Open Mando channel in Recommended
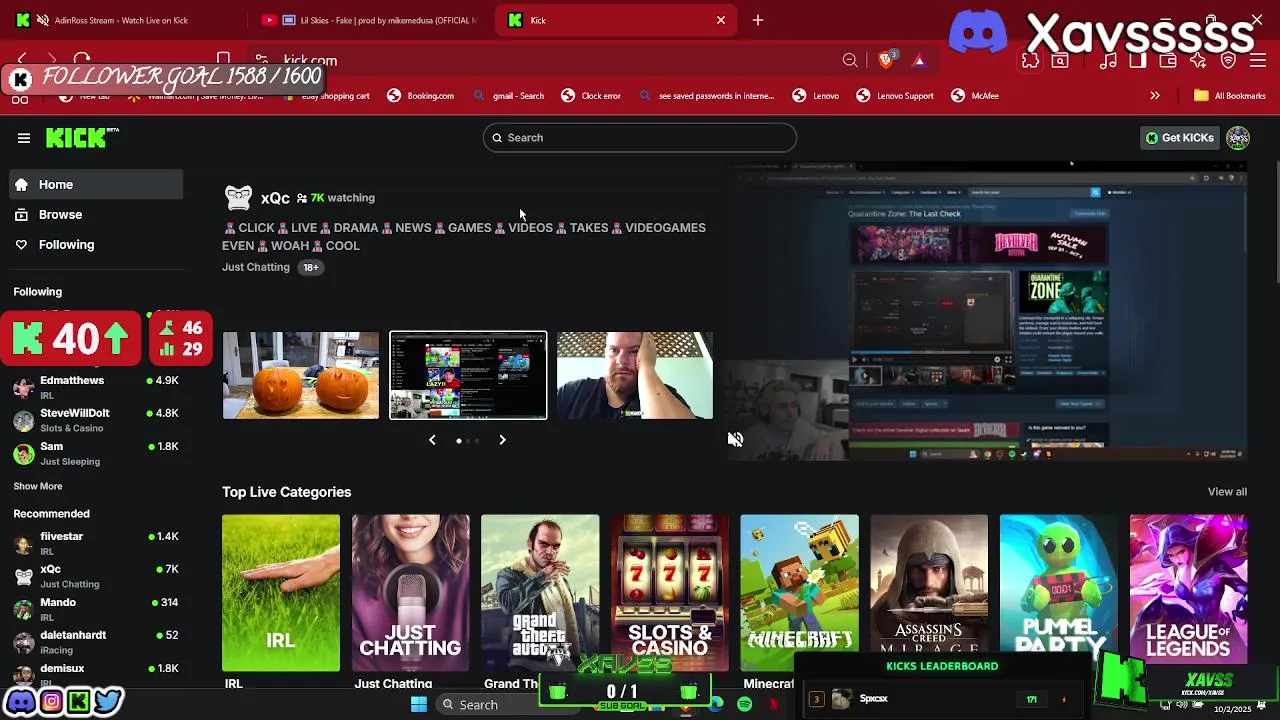The height and width of the screenshot is (720, 1280). tap(97, 609)
